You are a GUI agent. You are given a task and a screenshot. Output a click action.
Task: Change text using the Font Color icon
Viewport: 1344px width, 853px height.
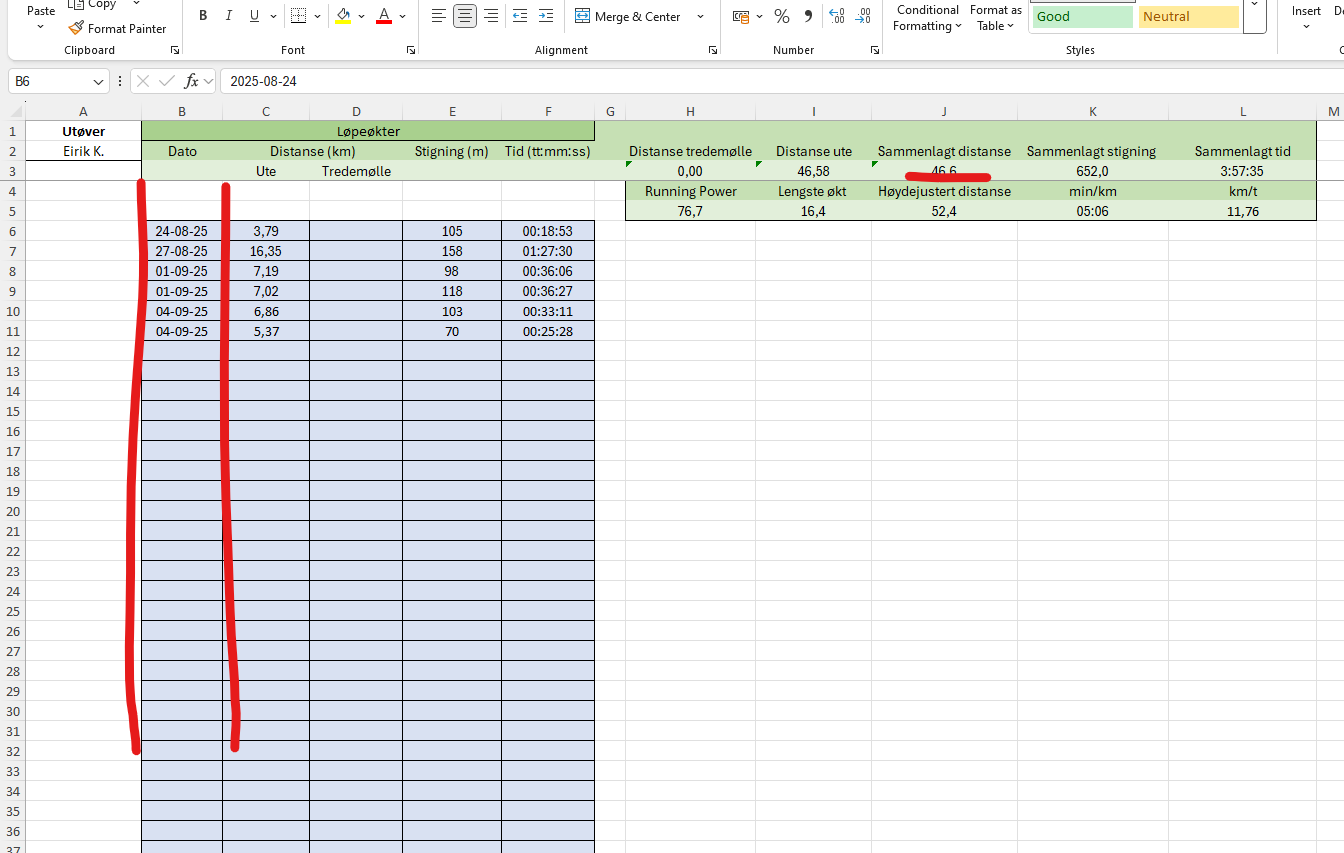384,16
